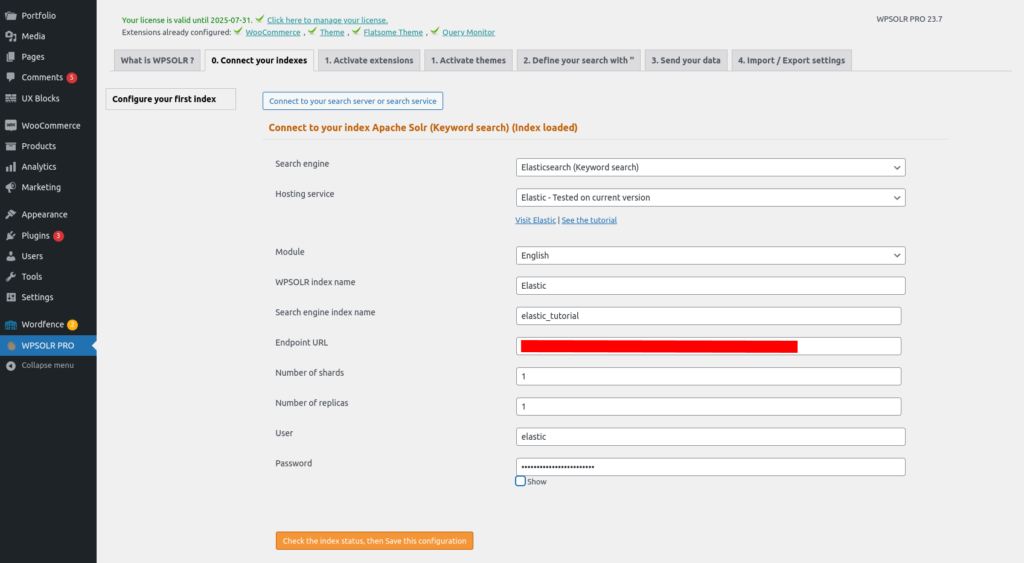Click the Wordfence notification badge
Image resolution: width=1024 pixels, height=563 pixels.
point(72,325)
